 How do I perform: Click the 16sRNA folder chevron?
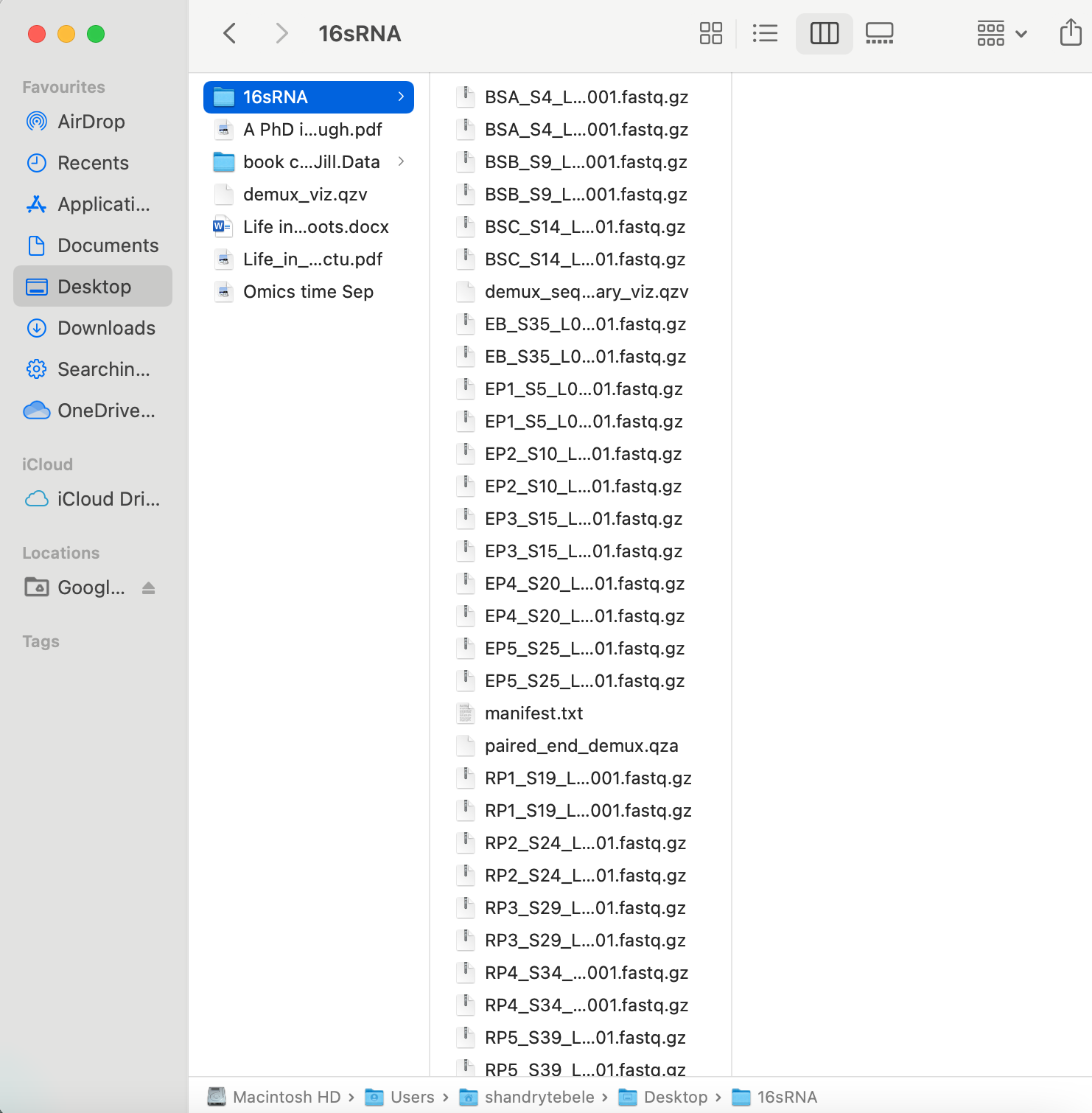401,97
